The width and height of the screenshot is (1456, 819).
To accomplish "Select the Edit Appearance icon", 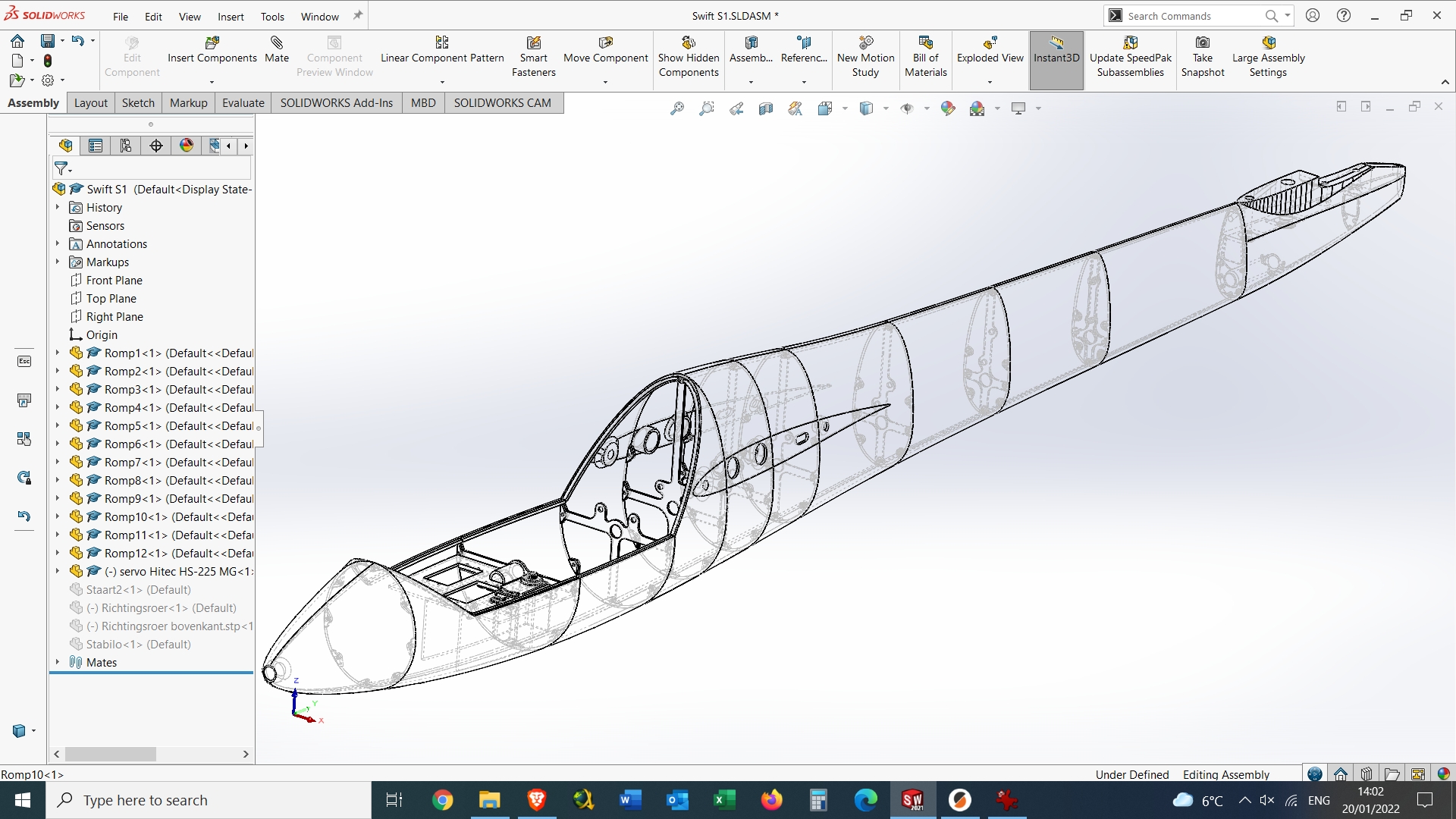I will (948, 108).
